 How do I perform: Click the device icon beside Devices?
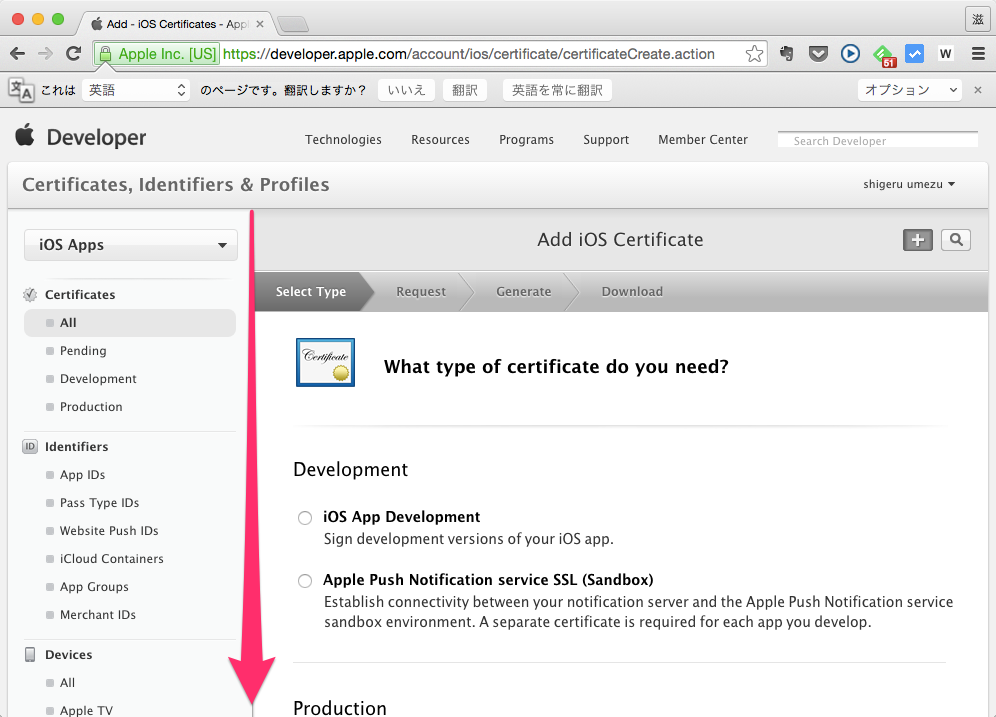point(30,655)
